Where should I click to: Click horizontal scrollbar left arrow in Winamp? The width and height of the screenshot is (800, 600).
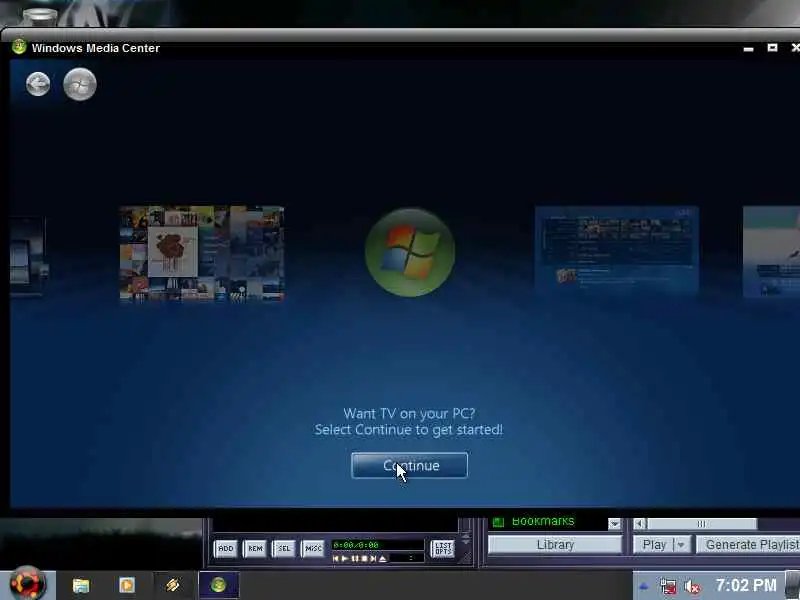(640, 524)
